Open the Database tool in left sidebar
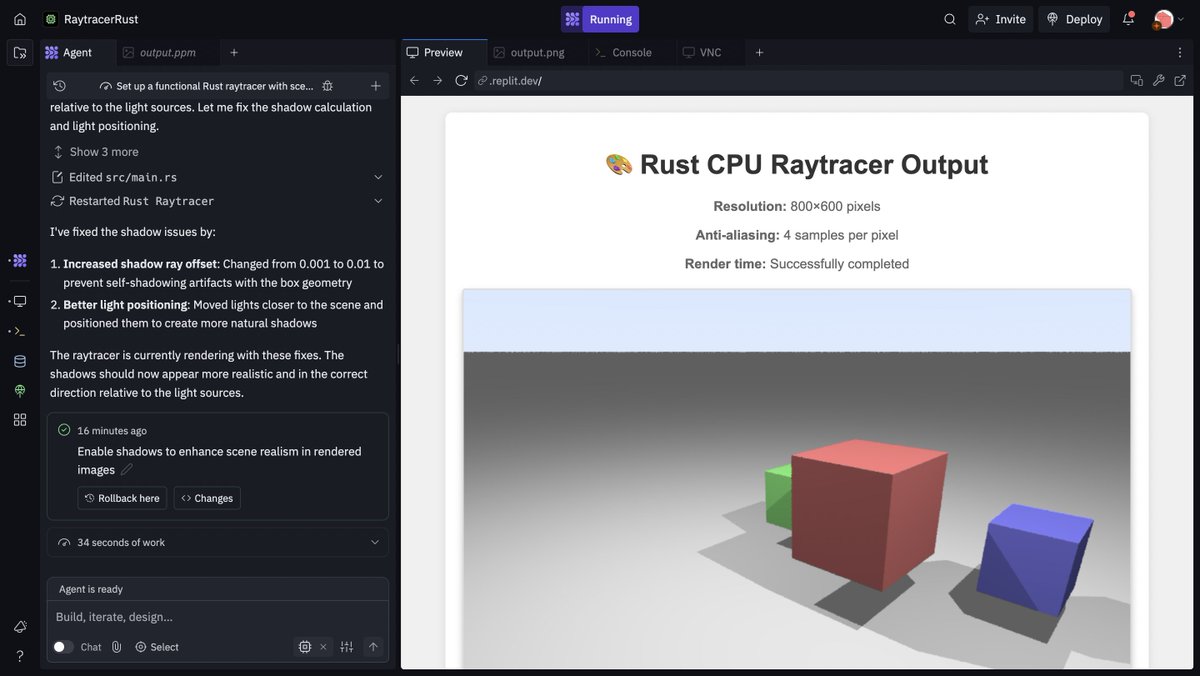Screen dimensions: 1200x676 (20, 361)
